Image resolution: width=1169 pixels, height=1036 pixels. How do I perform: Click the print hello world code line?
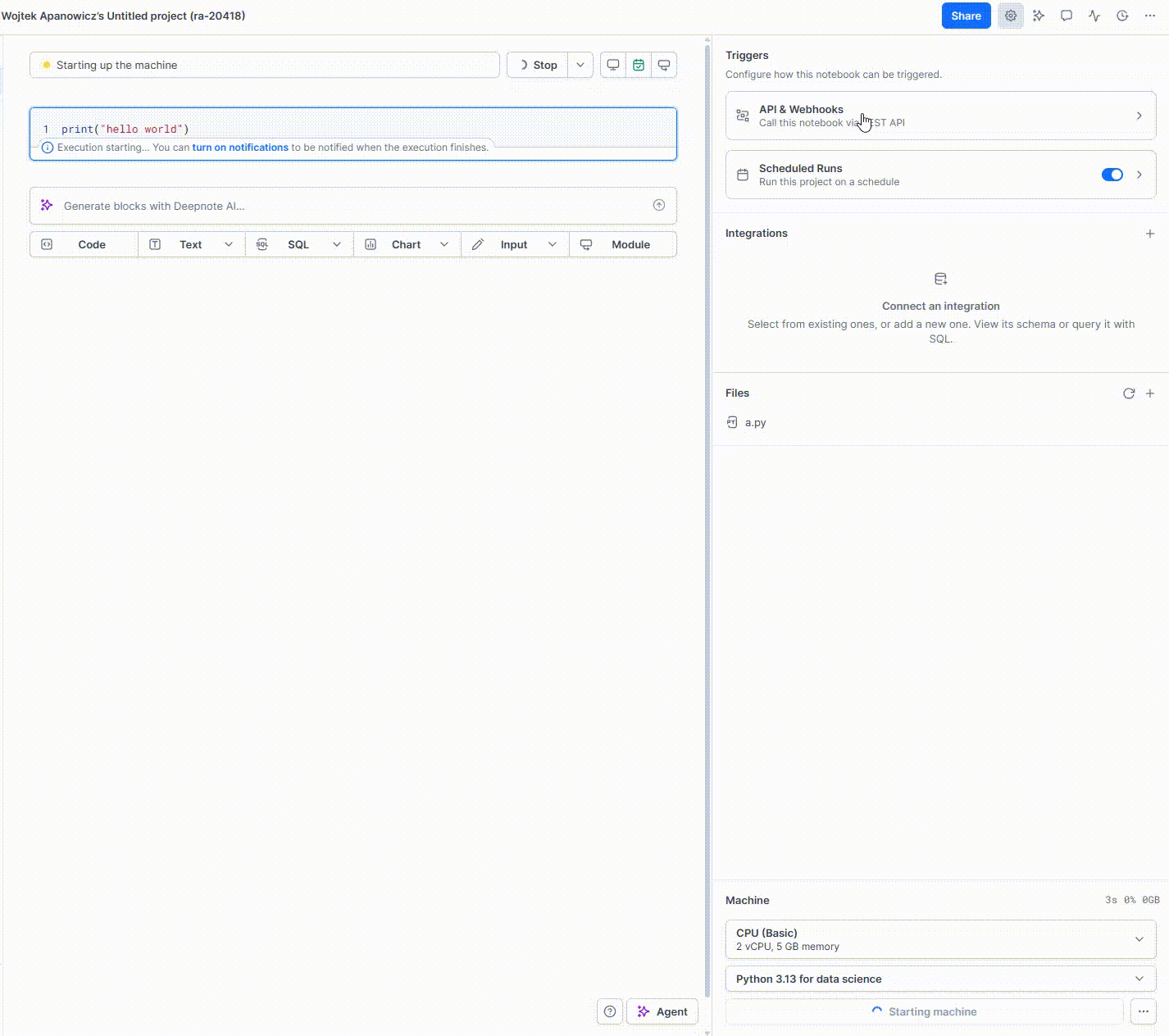click(x=125, y=129)
